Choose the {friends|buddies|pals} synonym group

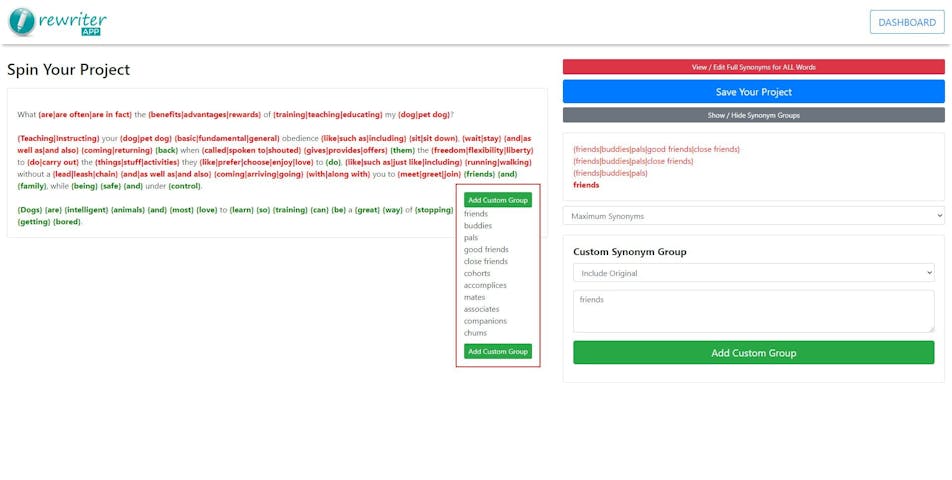(610, 173)
